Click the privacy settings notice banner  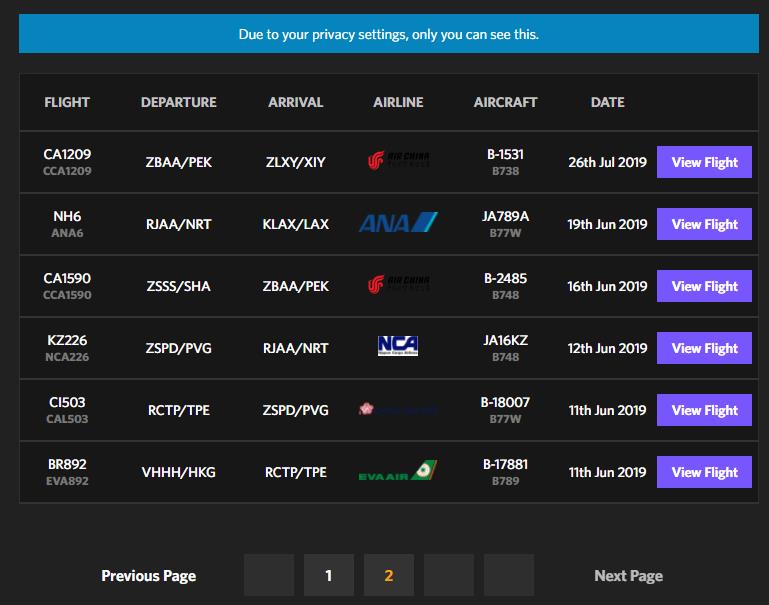coord(388,34)
